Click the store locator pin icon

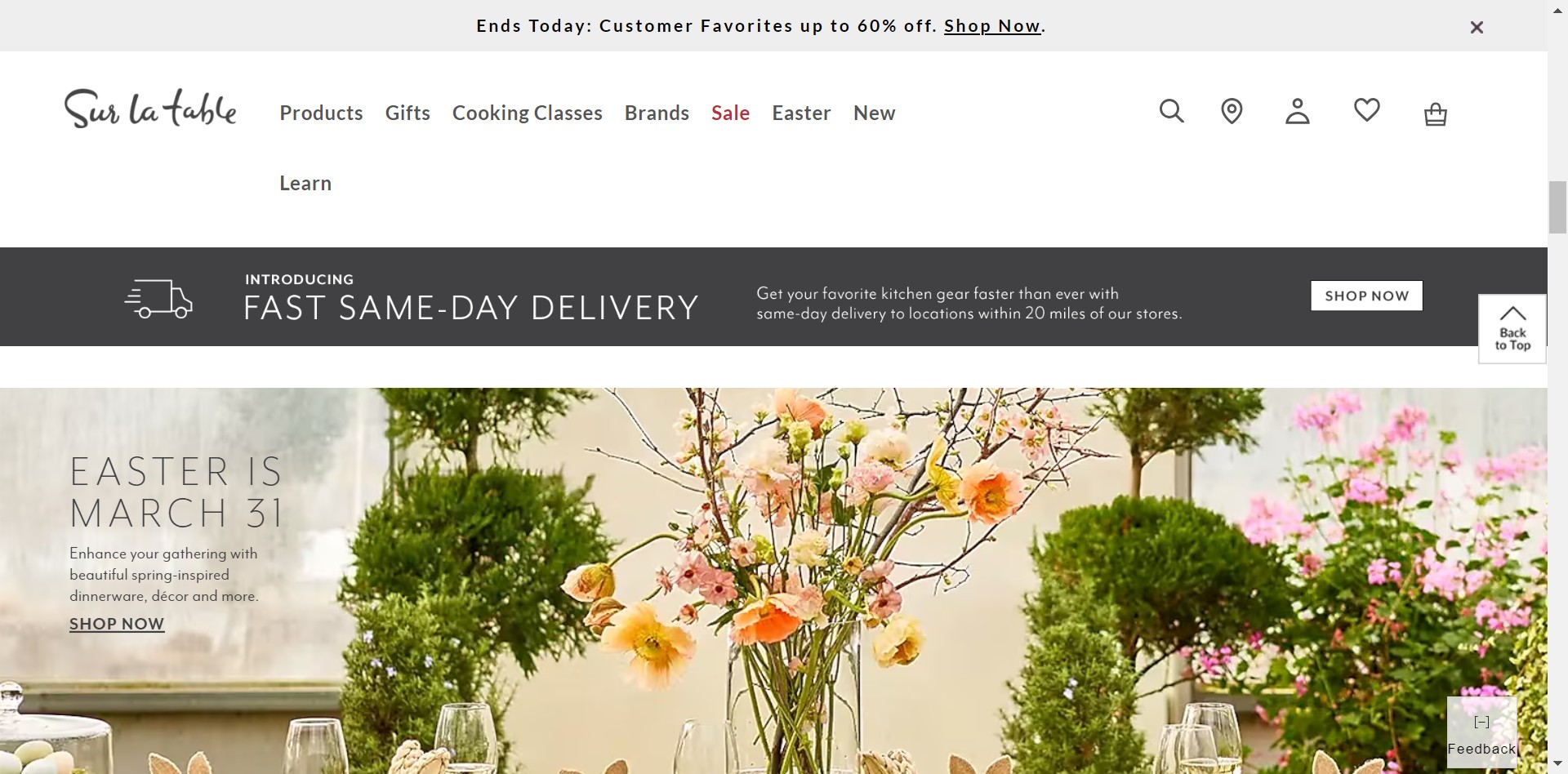(1232, 111)
